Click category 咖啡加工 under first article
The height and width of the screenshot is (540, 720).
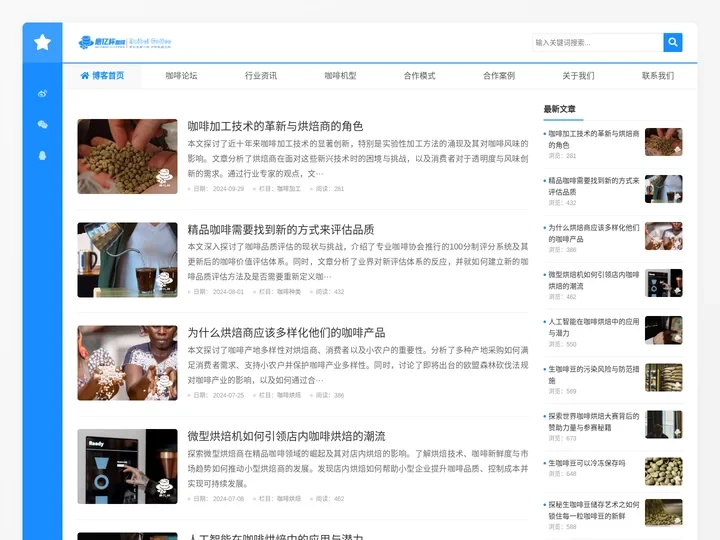click(289, 189)
